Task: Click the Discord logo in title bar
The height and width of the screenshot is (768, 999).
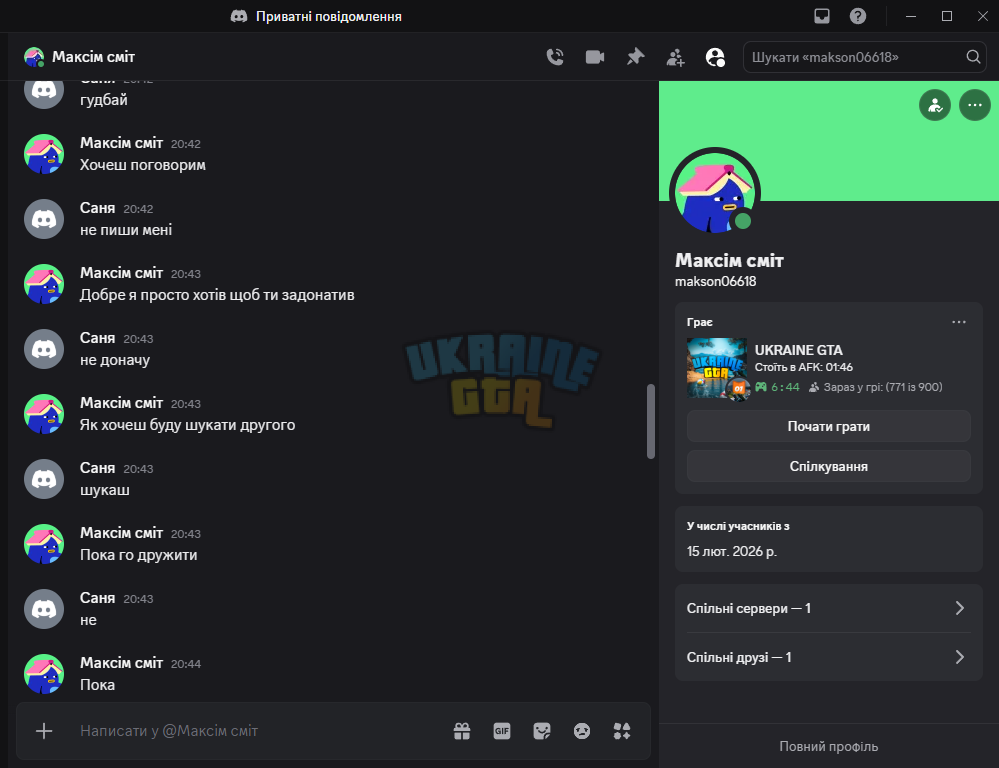Action: (239, 16)
